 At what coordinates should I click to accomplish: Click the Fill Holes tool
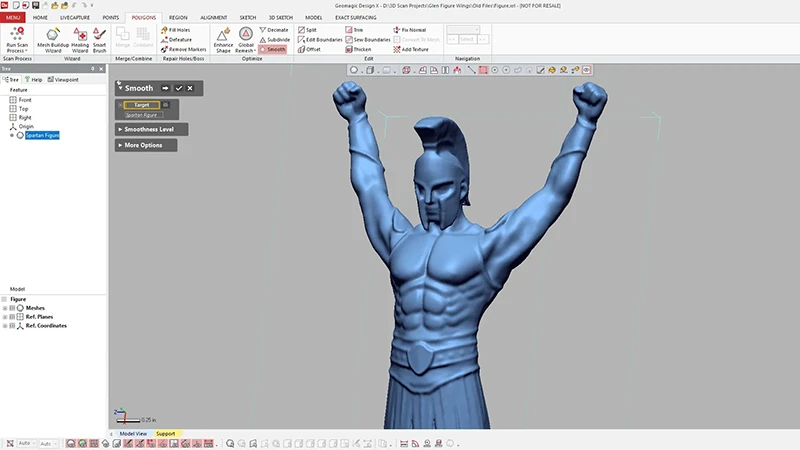click(x=176, y=30)
